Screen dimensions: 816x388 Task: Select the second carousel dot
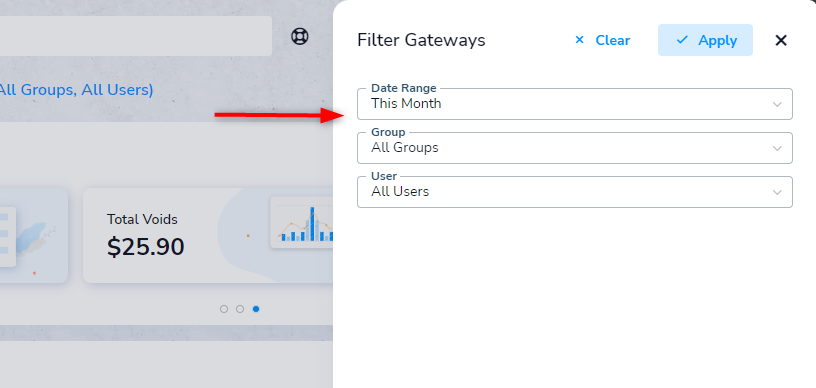(x=240, y=309)
